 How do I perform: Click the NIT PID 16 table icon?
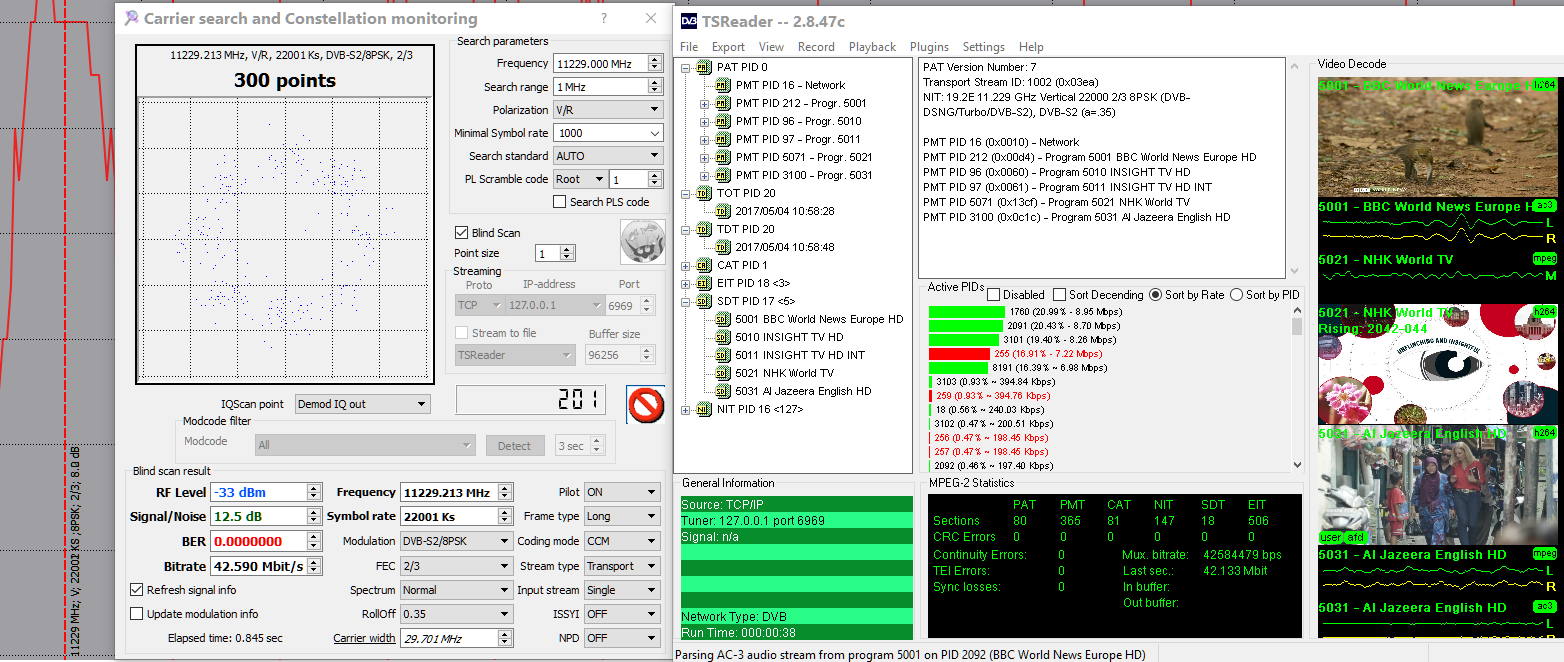pos(703,409)
